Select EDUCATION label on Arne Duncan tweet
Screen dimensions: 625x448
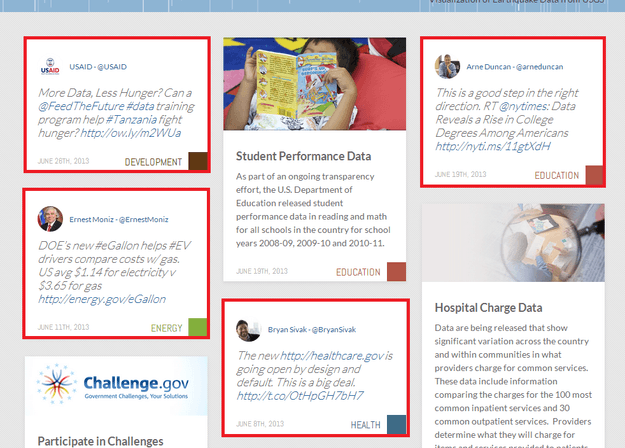(556, 175)
